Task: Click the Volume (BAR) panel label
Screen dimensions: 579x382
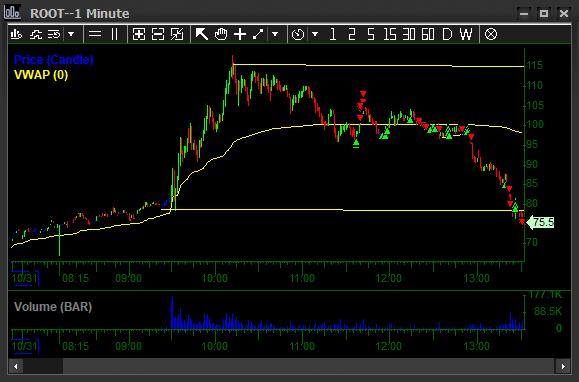Action: point(53,307)
